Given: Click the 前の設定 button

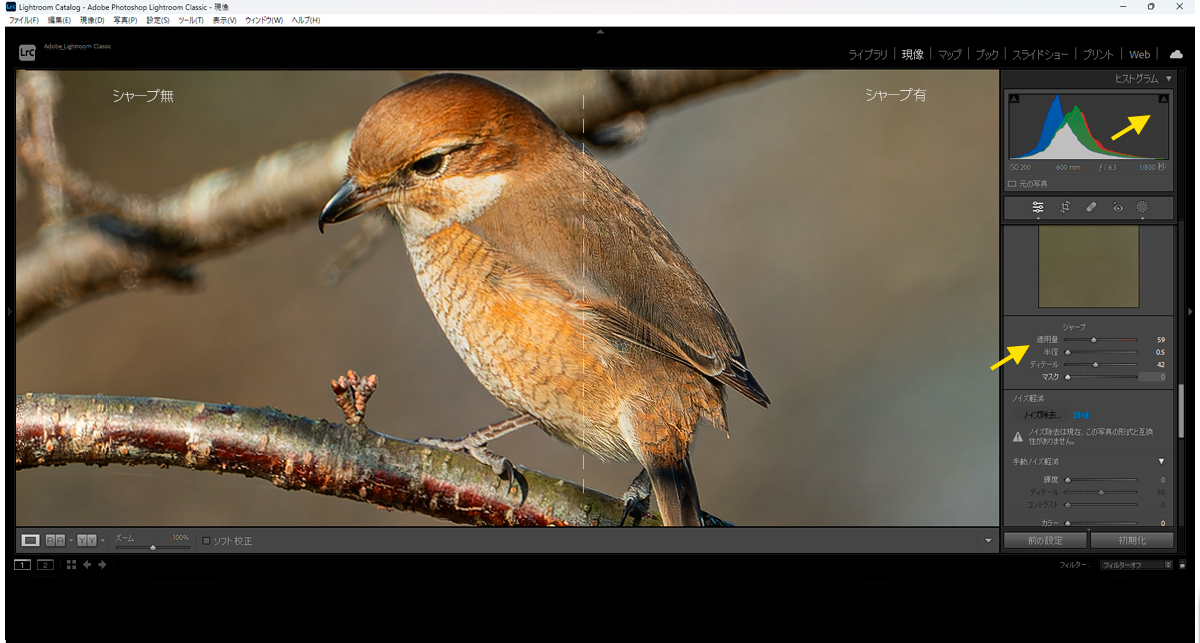Looking at the screenshot, I should coord(1044,540).
